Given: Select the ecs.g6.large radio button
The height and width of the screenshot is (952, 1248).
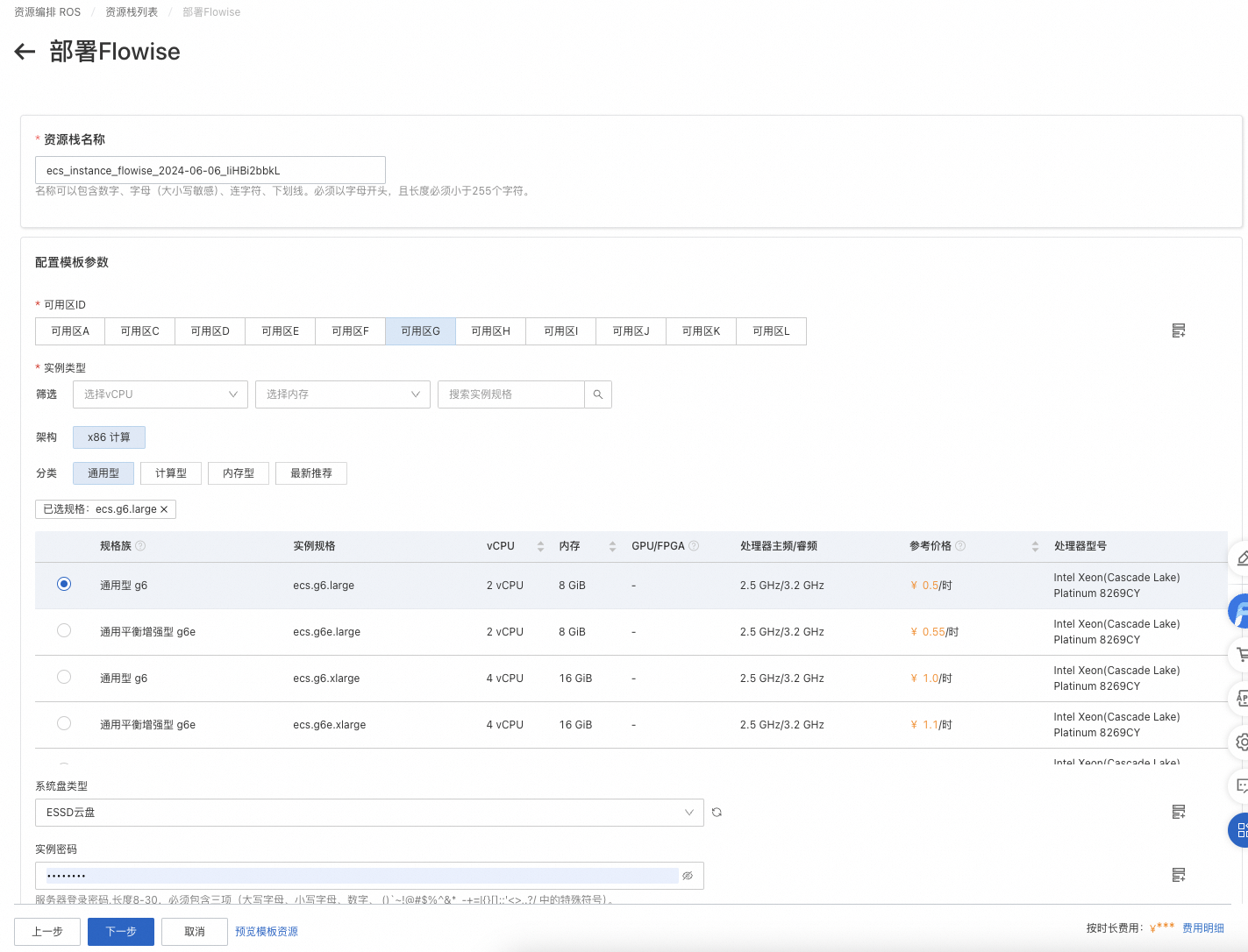Looking at the screenshot, I should coord(64,584).
